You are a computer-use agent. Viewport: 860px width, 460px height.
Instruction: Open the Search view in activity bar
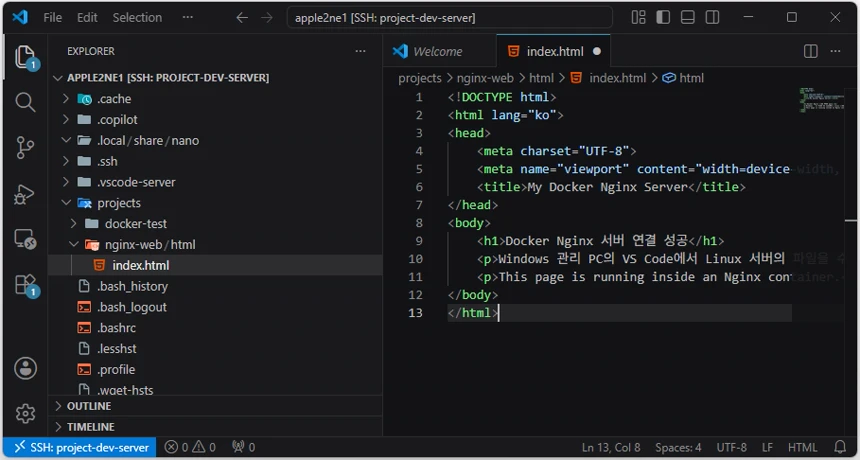point(25,102)
